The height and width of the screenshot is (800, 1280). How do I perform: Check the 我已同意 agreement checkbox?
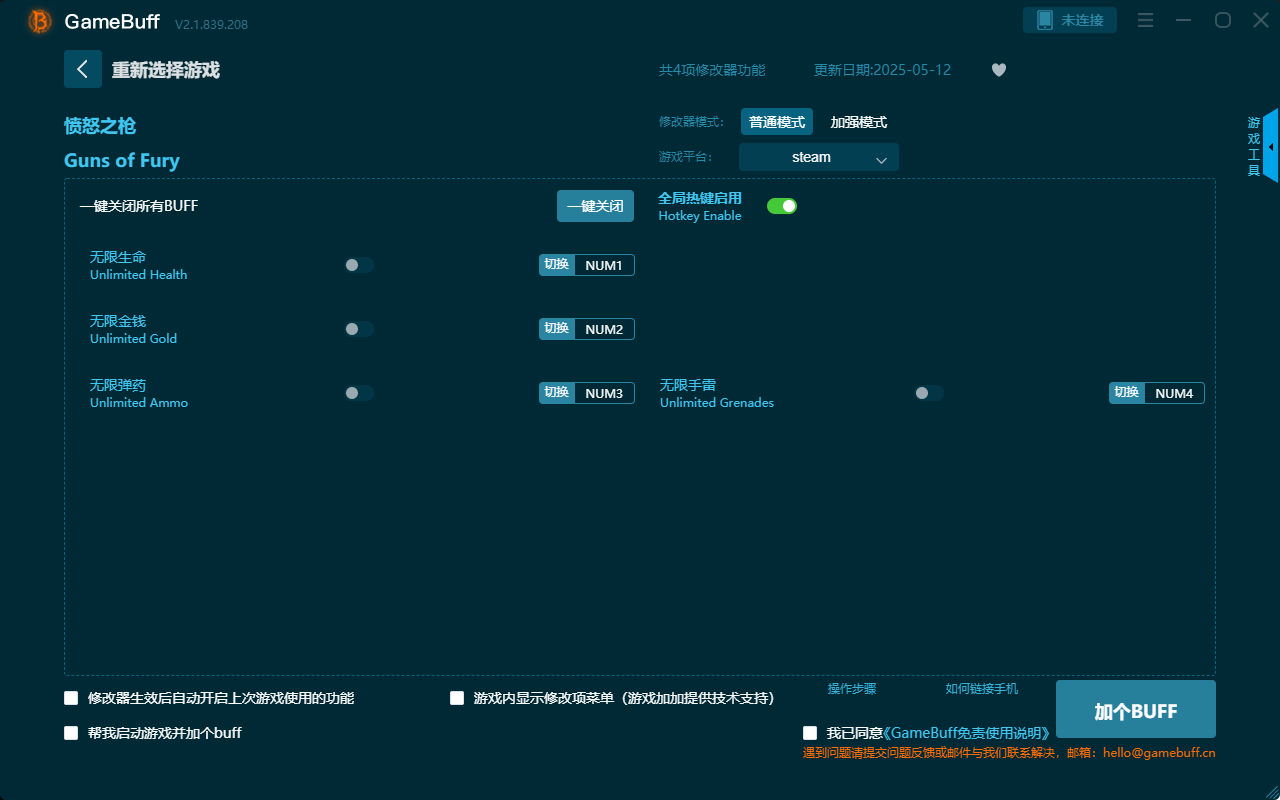coord(810,732)
